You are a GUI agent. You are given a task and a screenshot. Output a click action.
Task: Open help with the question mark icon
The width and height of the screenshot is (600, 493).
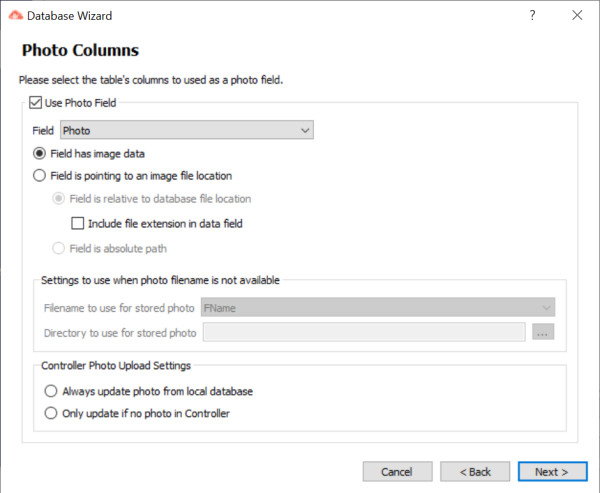point(532,15)
